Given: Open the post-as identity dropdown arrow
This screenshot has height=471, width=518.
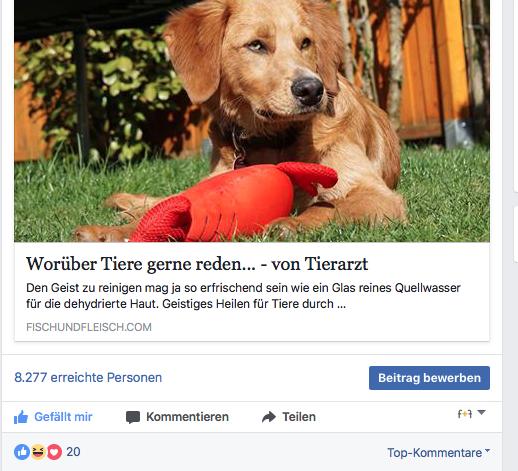Looking at the screenshot, I should tap(481, 413).
